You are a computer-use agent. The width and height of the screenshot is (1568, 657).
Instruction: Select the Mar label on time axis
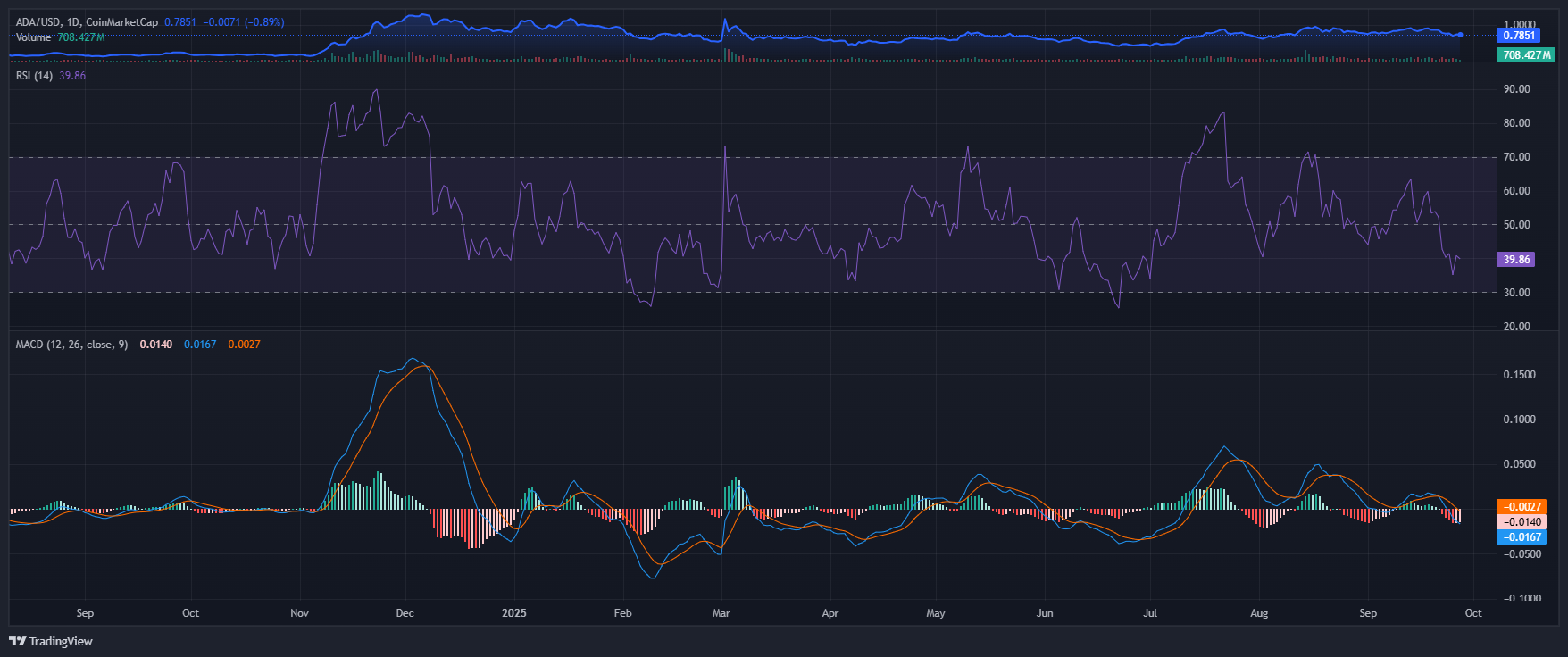[721, 613]
